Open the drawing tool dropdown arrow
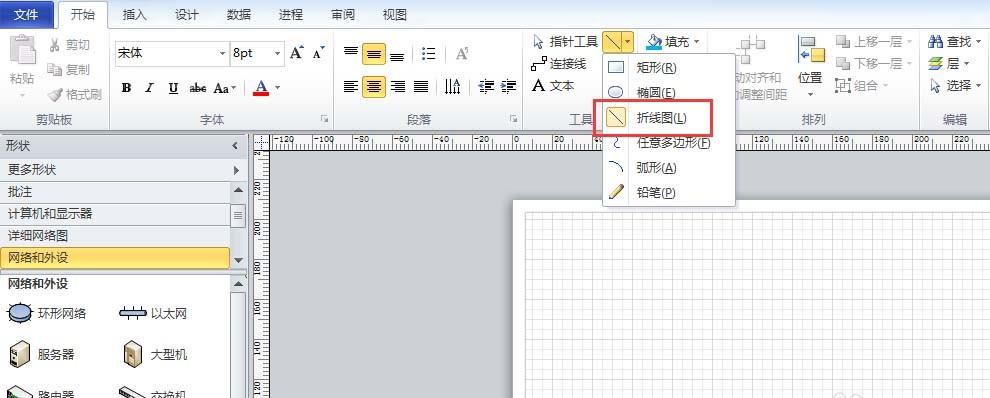Screen dimensions: 990x398 (x=628, y=42)
